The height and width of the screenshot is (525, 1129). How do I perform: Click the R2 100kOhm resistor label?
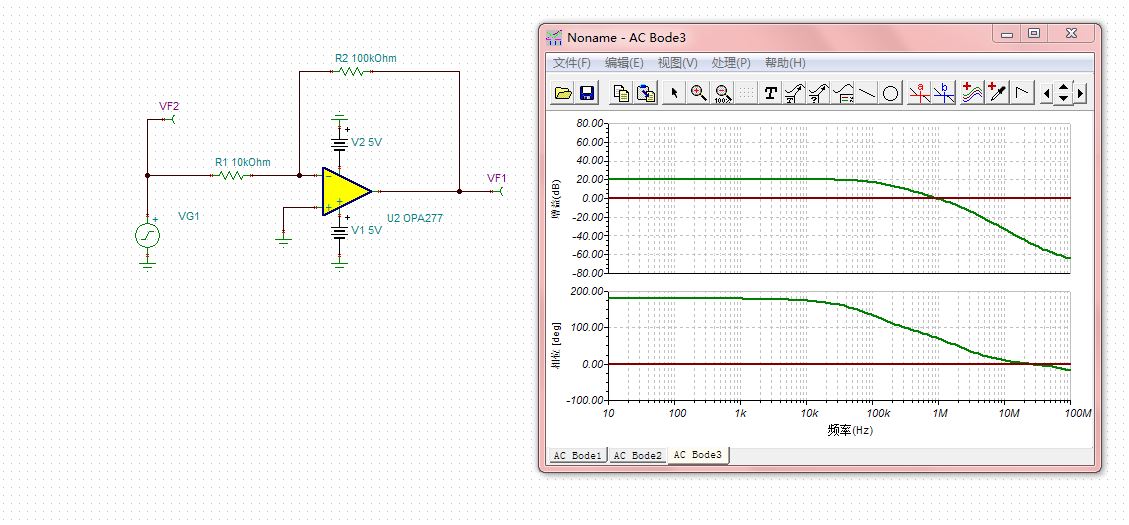click(x=365, y=58)
